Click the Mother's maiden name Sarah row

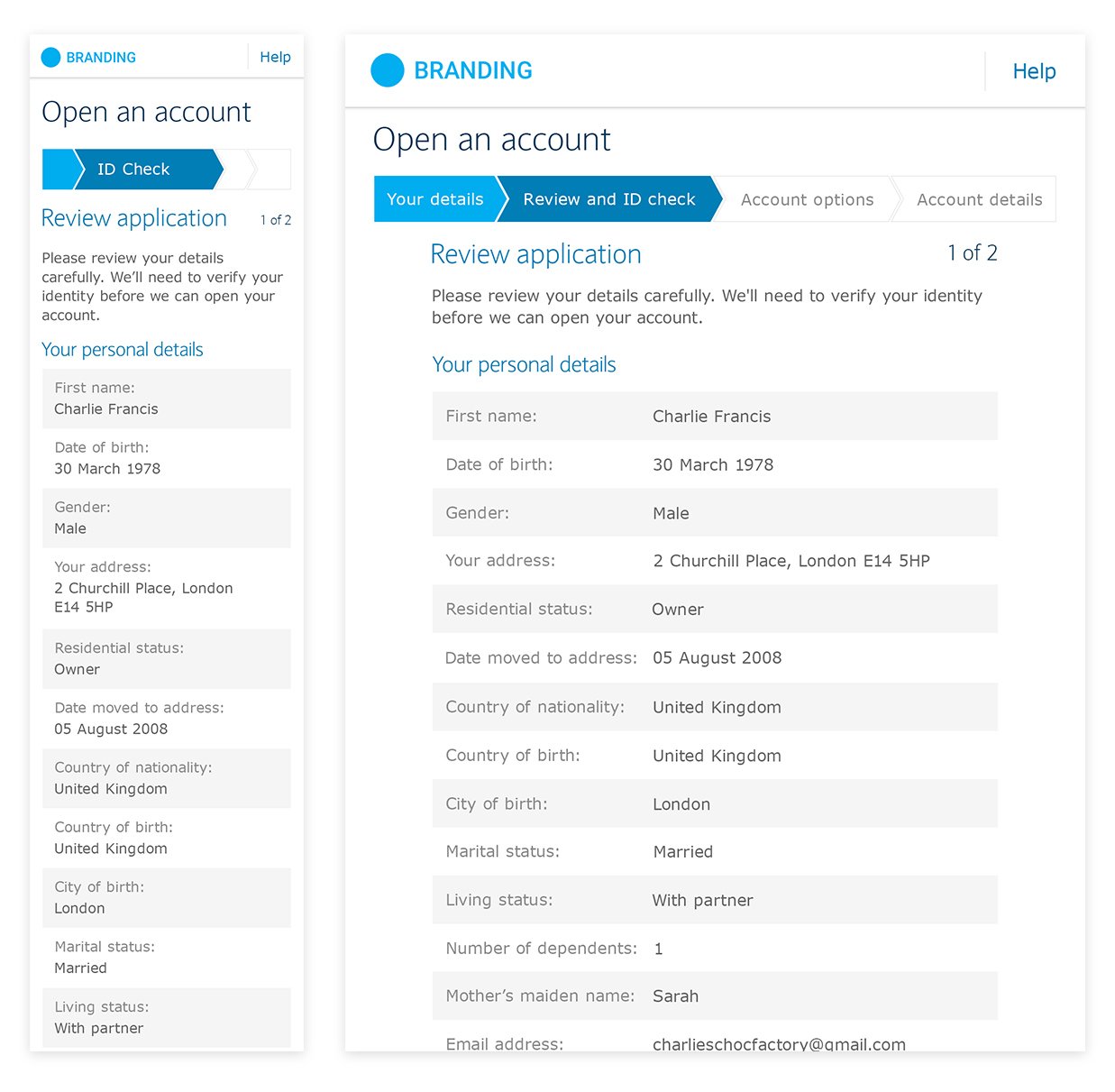tap(715, 996)
